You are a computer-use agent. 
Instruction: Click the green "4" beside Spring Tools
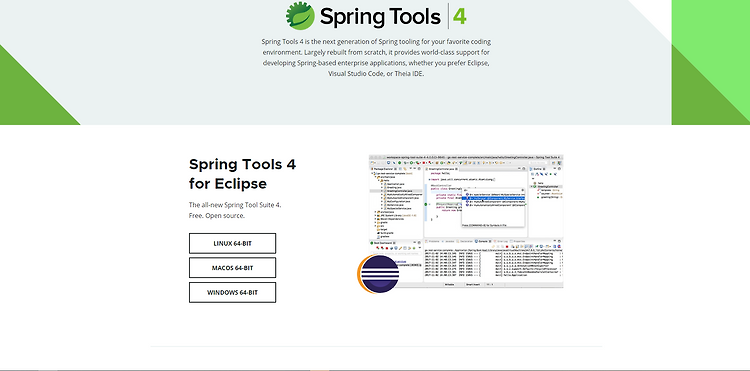click(x=459, y=17)
